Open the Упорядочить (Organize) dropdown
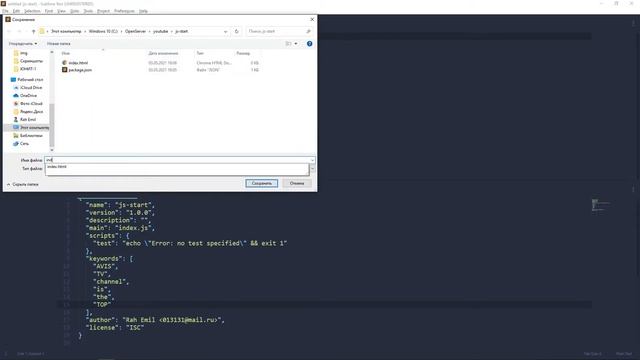Image resolution: width=640 pixels, height=360 pixels. click(23, 43)
